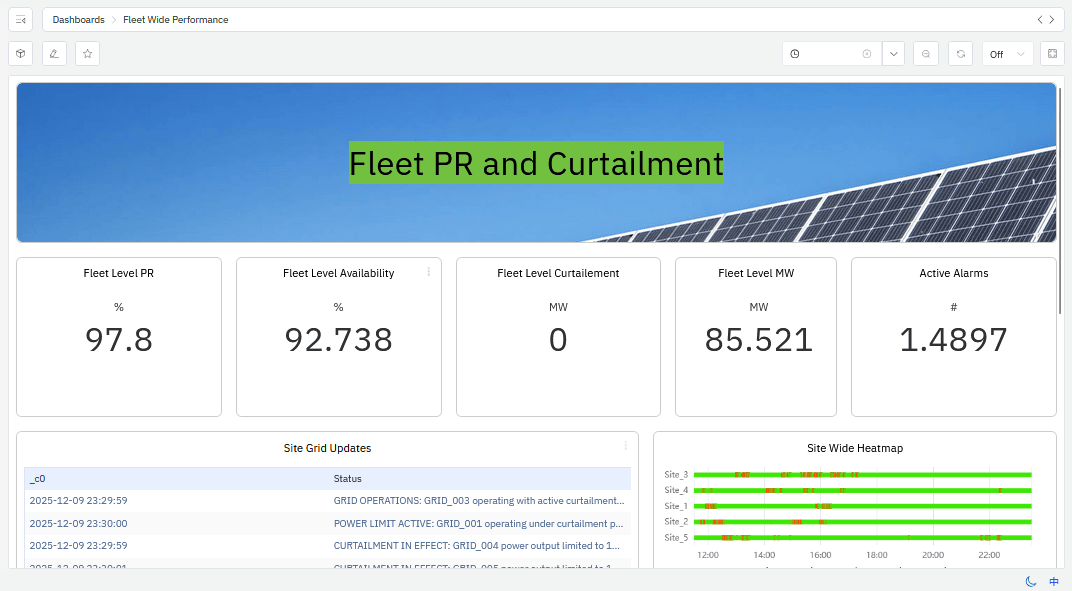
Task: Open Site Grid Updates panel options menu
Action: [626, 446]
